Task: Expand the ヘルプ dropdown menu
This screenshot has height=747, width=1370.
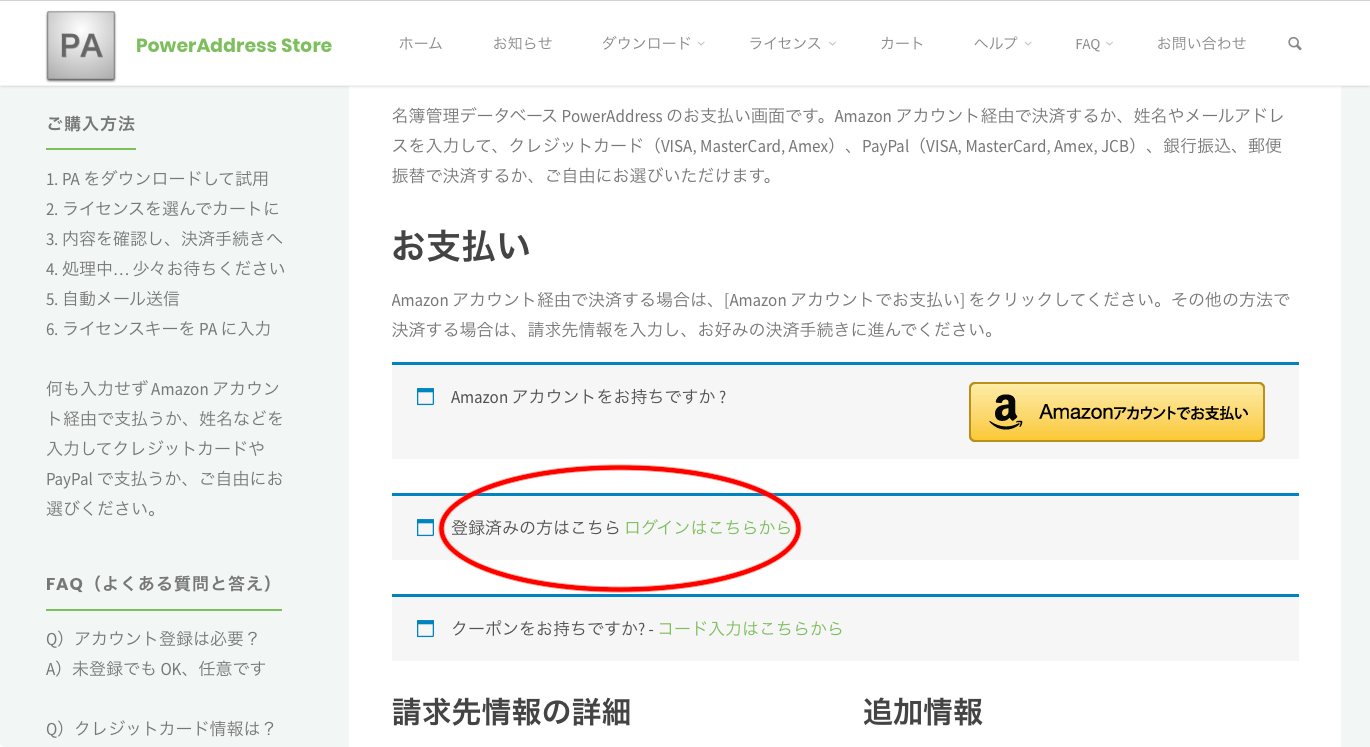Action: pos(1002,44)
